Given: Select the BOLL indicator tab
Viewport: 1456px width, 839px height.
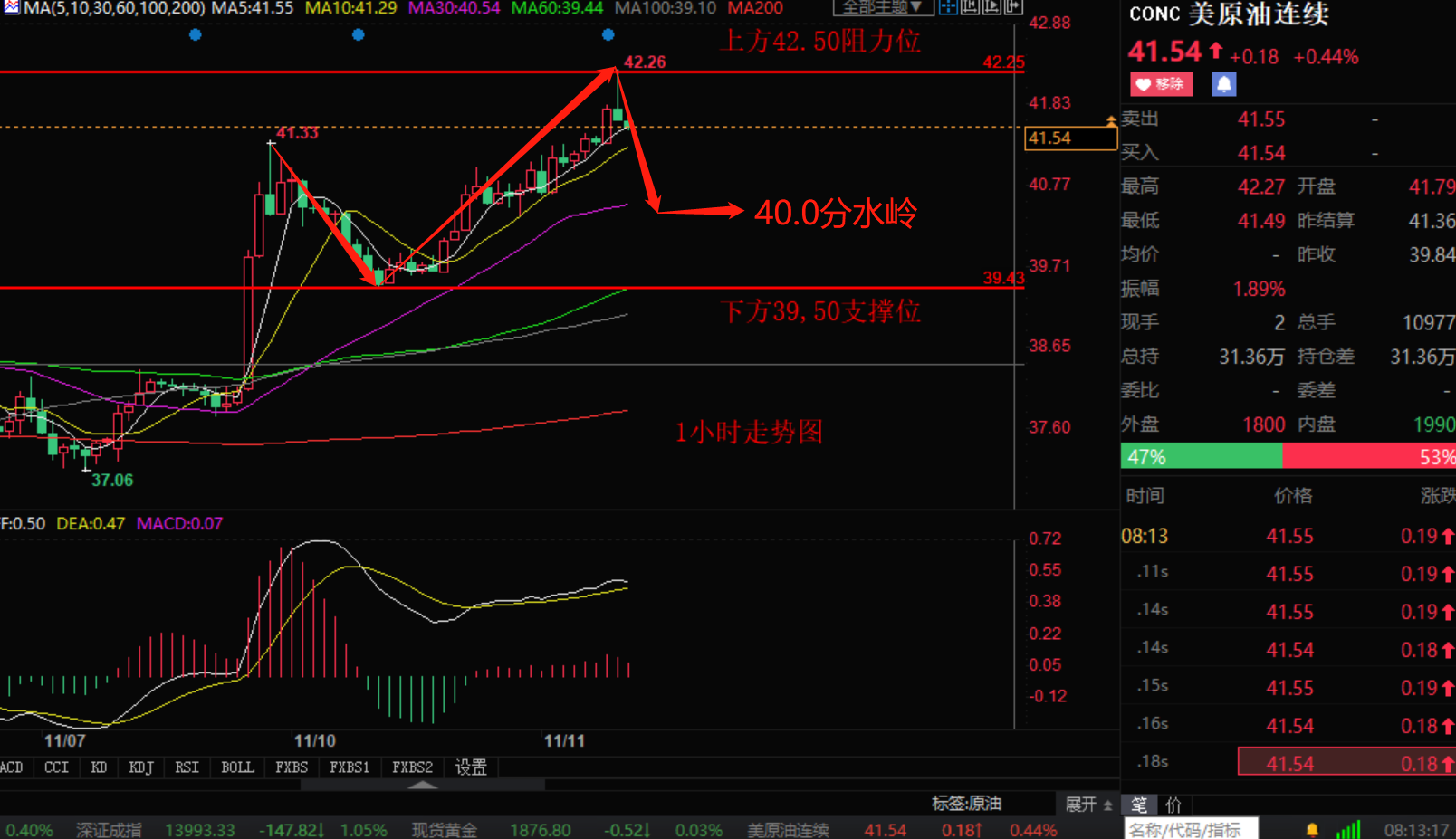Looking at the screenshot, I should click(237, 767).
